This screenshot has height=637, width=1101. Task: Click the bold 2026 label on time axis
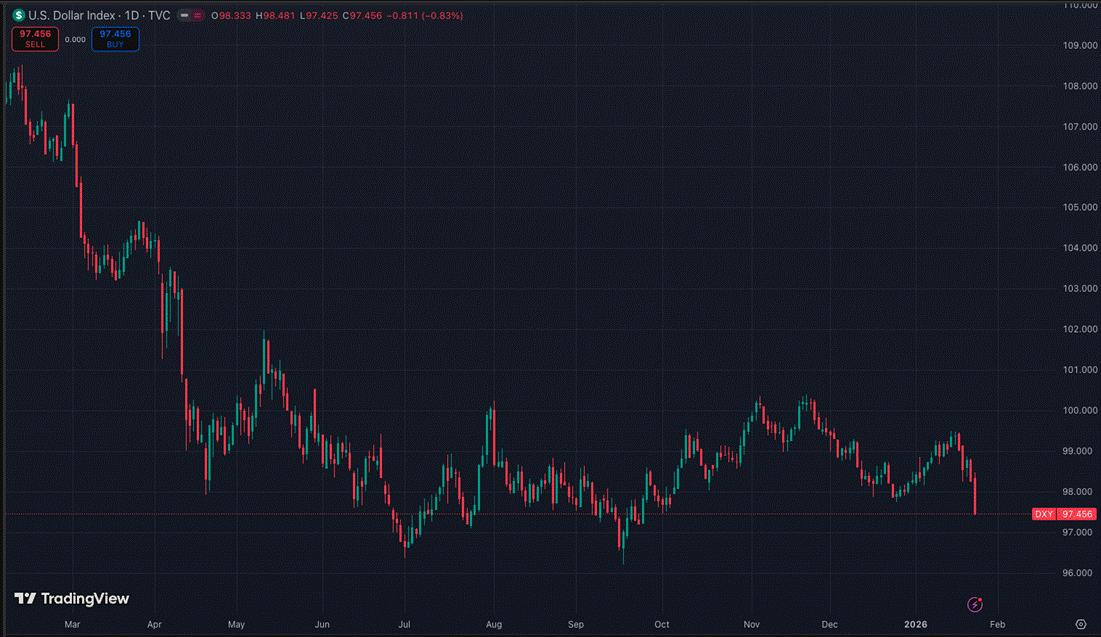(x=916, y=624)
